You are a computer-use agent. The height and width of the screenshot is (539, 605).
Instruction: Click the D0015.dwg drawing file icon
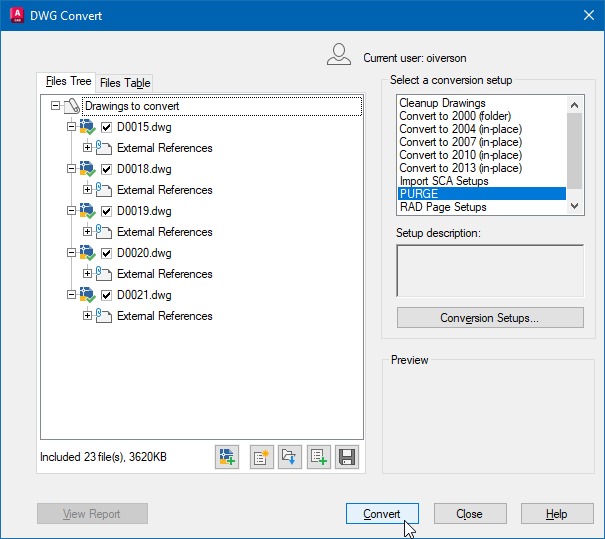point(88,127)
